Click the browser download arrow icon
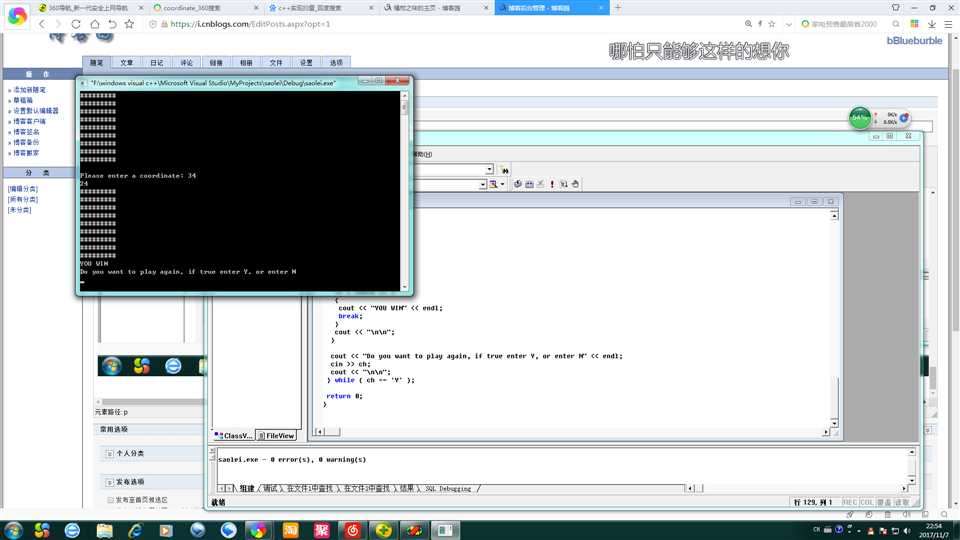This screenshot has width=960, height=540. [932, 24]
